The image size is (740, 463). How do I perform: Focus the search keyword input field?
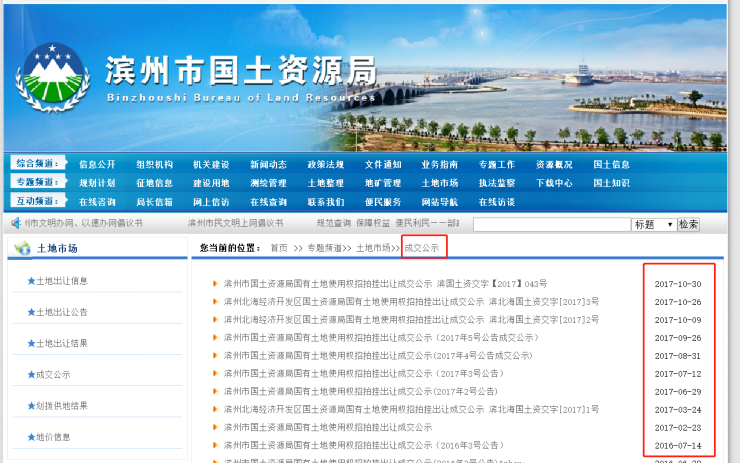pos(552,225)
